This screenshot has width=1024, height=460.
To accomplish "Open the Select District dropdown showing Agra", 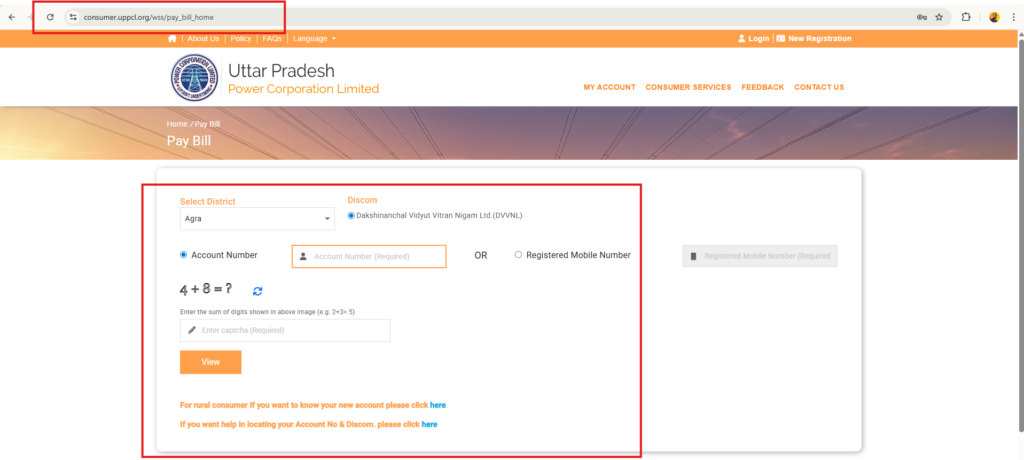I will coord(257,219).
